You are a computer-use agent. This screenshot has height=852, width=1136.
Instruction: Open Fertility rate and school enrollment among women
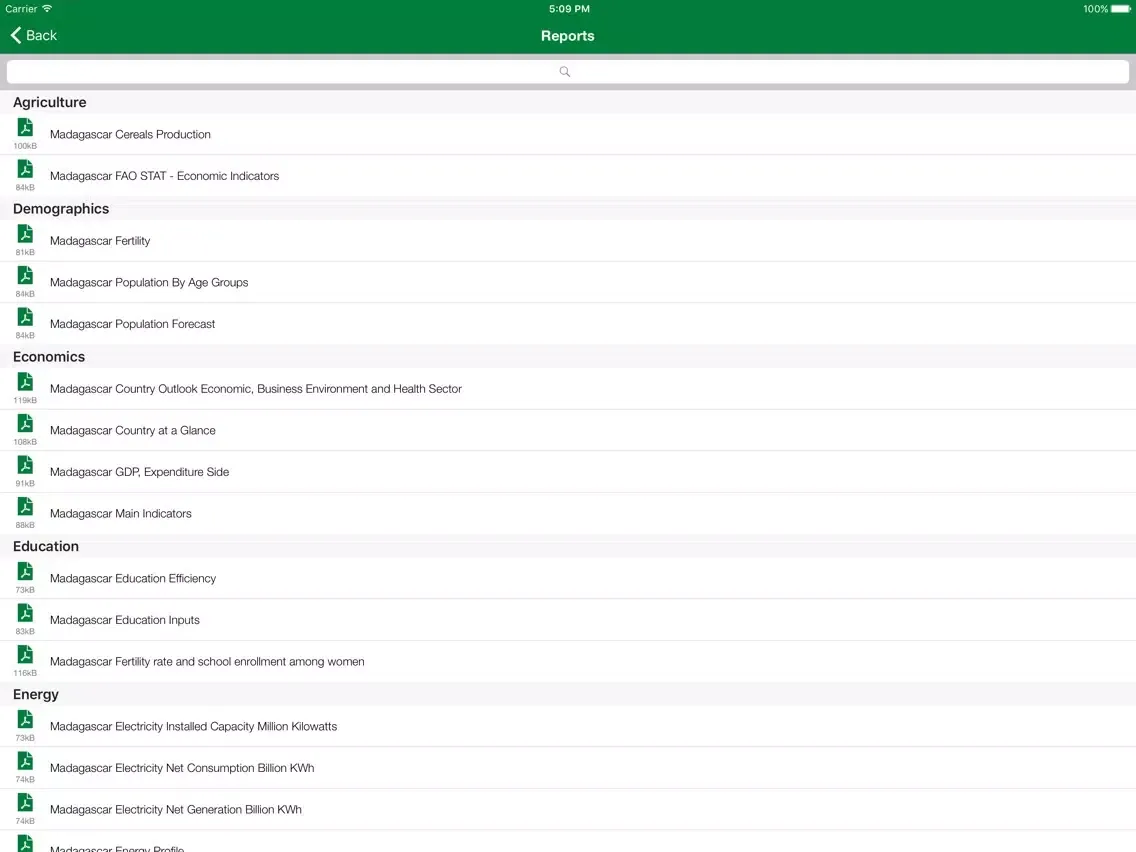tap(568, 661)
